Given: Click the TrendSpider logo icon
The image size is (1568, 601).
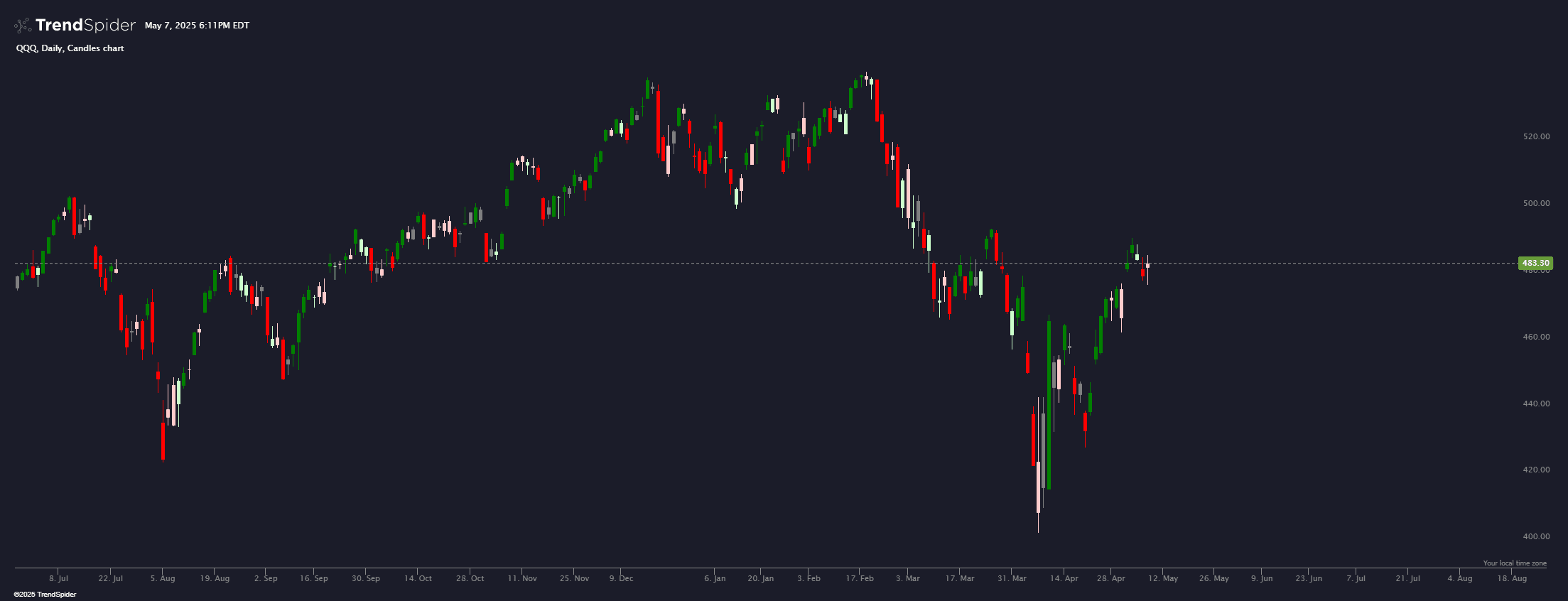Looking at the screenshot, I should point(23,26).
